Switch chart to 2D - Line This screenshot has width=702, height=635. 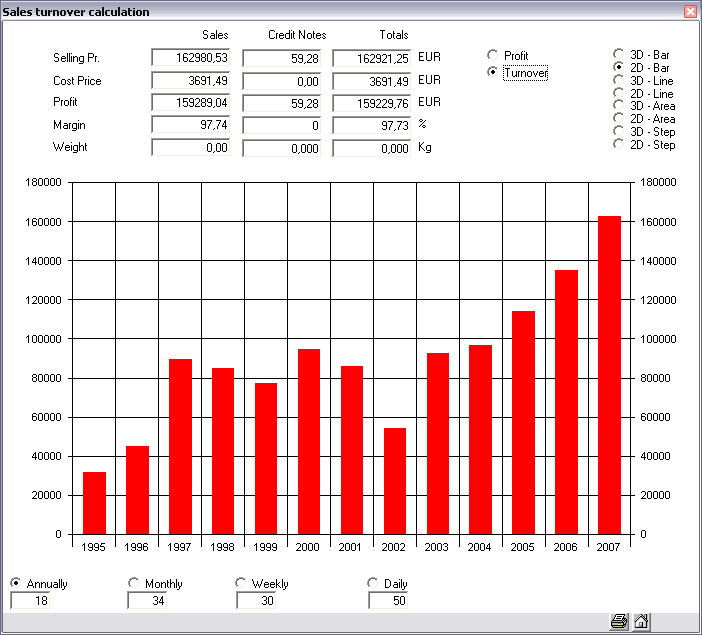point(618,93)
